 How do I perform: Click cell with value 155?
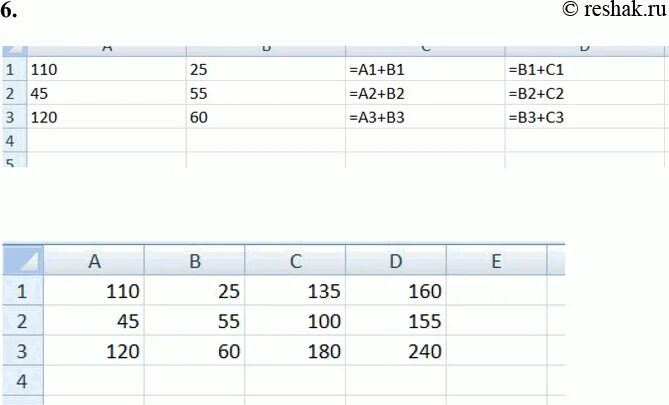coord(396,320)
